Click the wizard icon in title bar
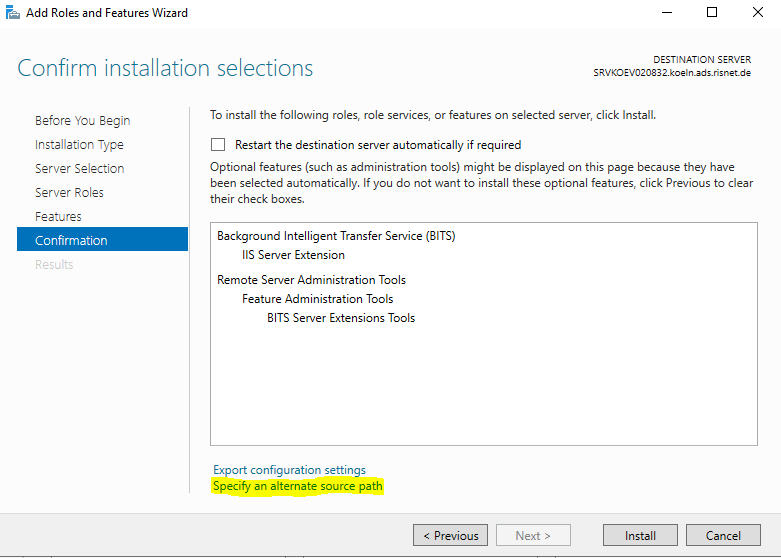781x558 pixels. pyautogui.click(x=12, y=12)
